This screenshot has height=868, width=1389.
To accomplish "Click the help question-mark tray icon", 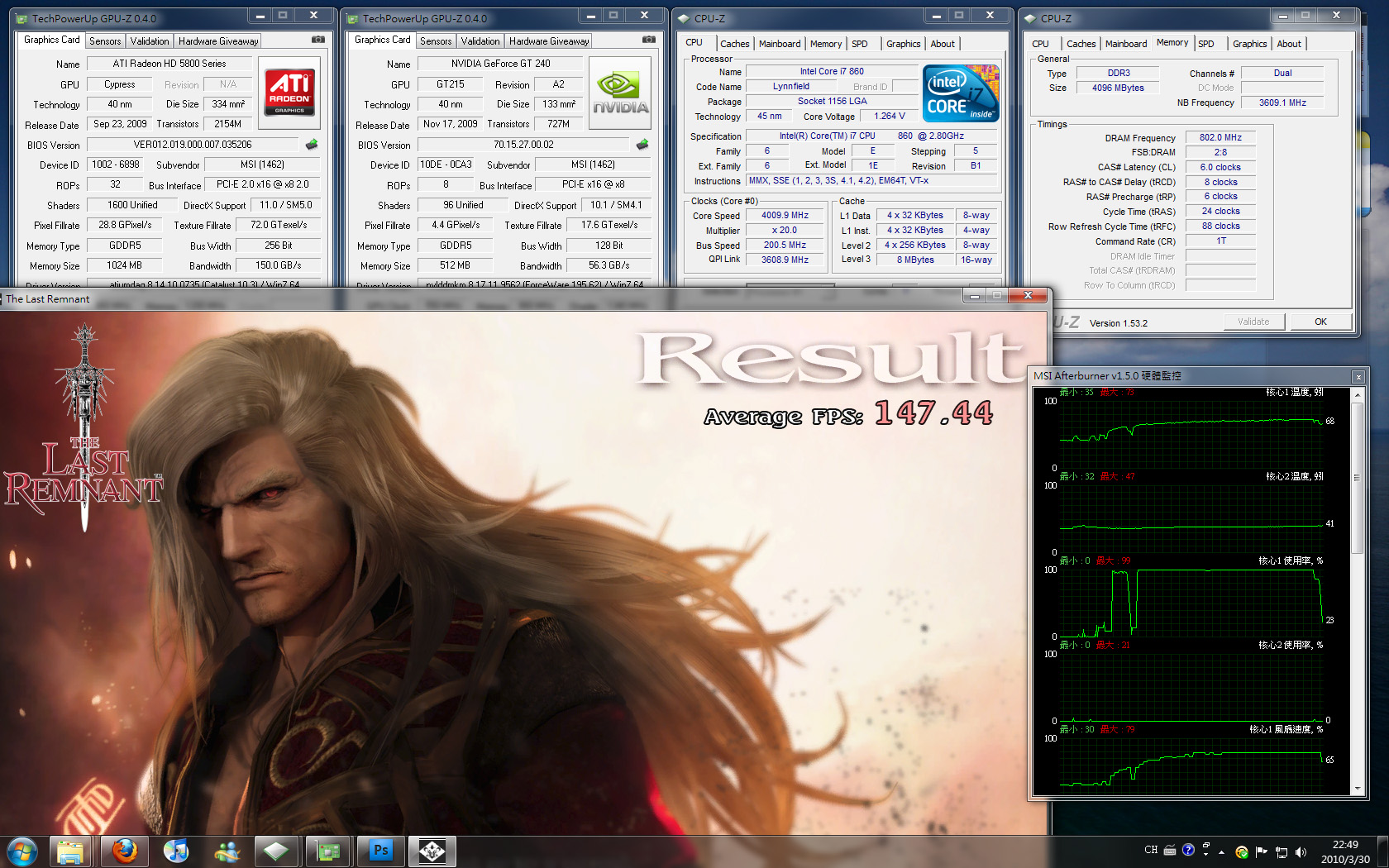I will pos(1188,850).
